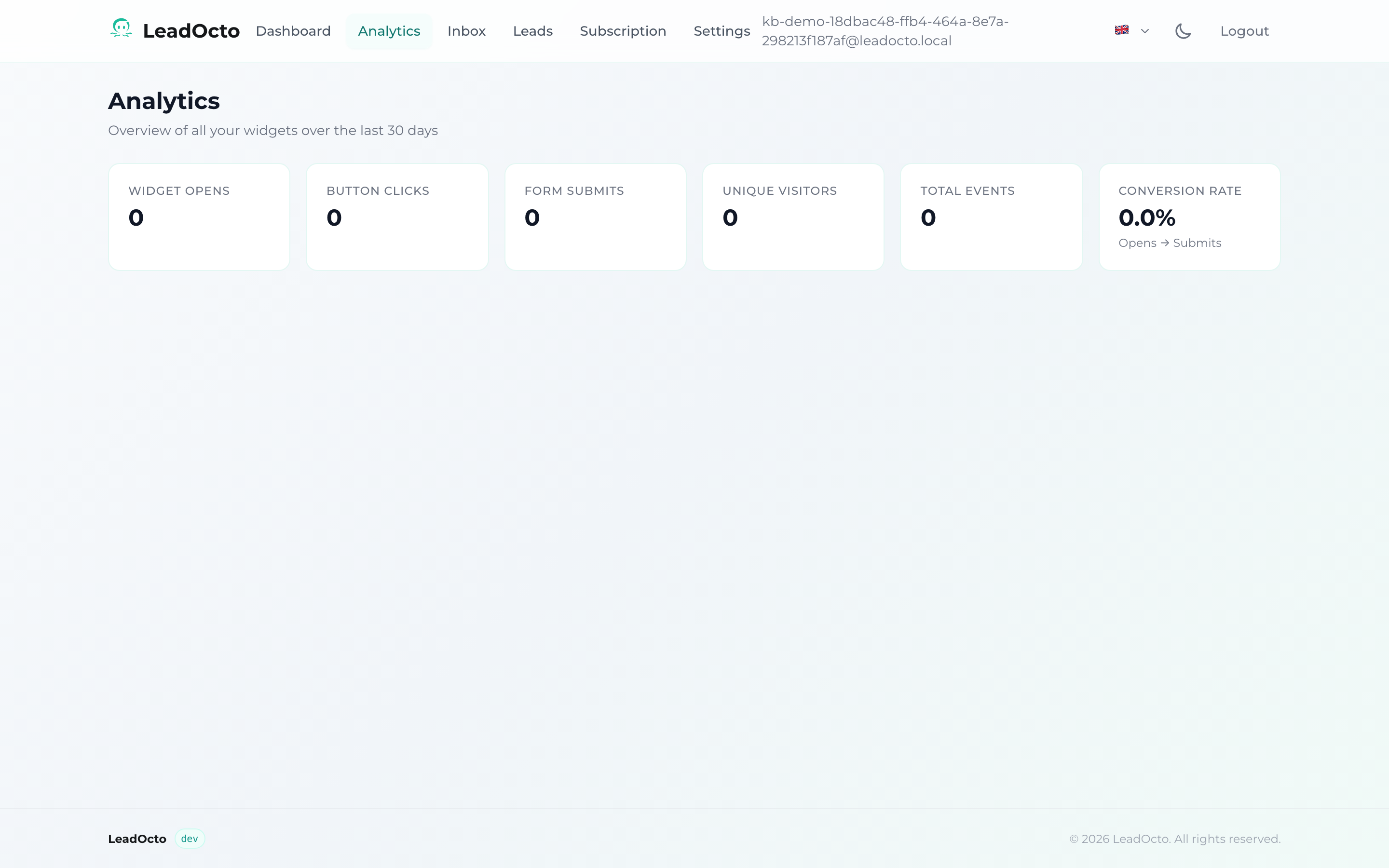The image size is (1389, 868).
Task: Click the dev badge in the footer
Action: 189,838
